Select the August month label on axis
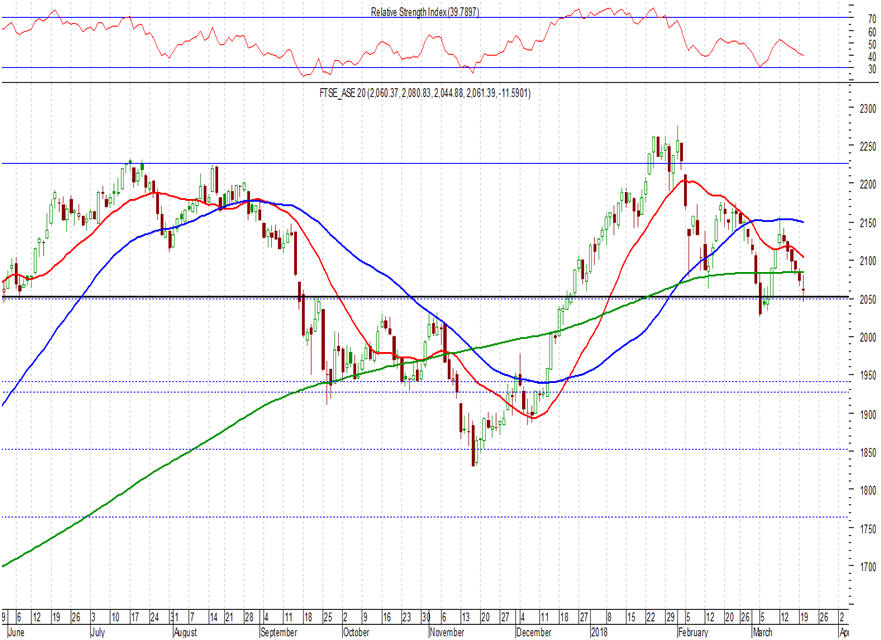 point(185,632)
